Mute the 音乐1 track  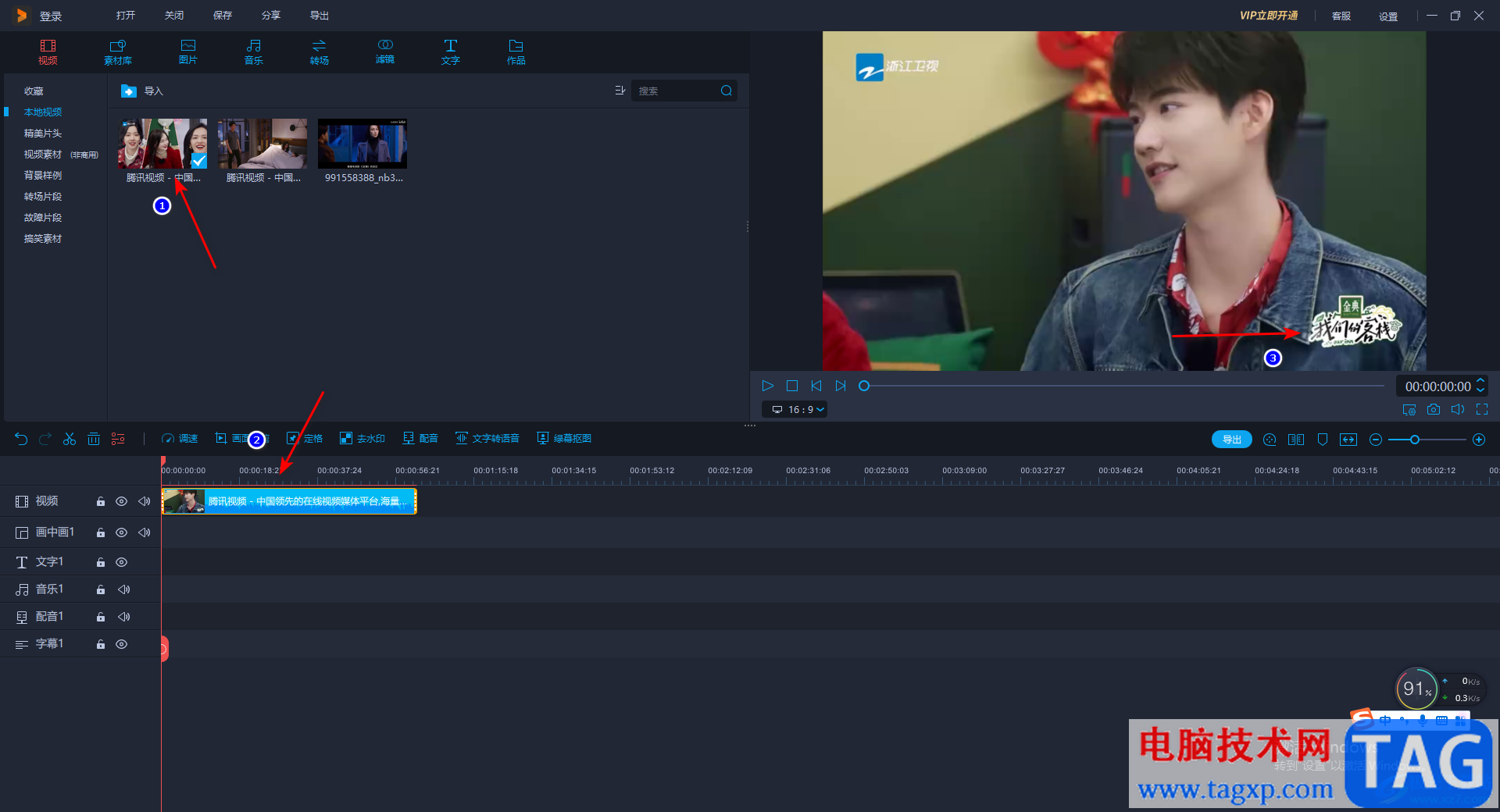(x=123, y=589)
